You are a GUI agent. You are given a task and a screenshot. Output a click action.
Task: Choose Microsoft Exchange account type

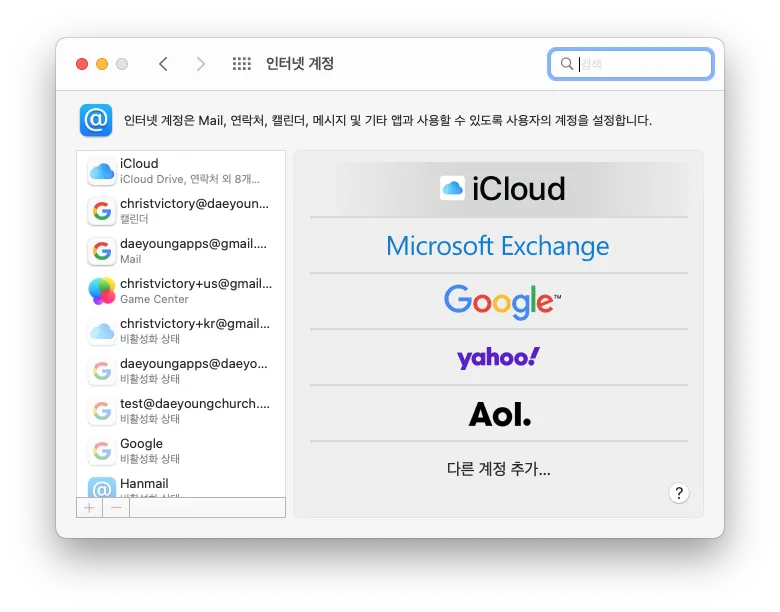499,245
